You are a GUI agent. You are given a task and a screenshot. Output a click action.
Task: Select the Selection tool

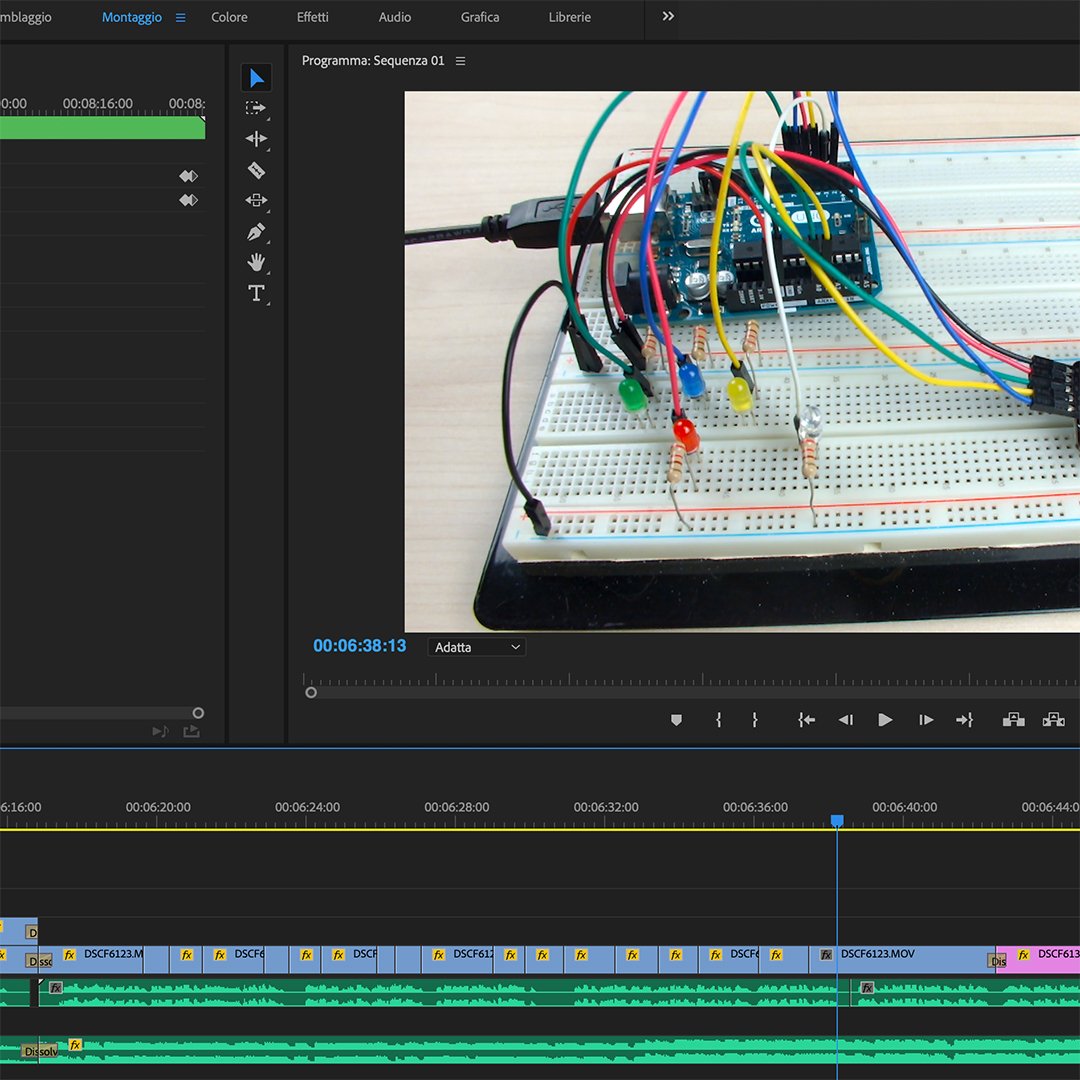click(256, 77)
